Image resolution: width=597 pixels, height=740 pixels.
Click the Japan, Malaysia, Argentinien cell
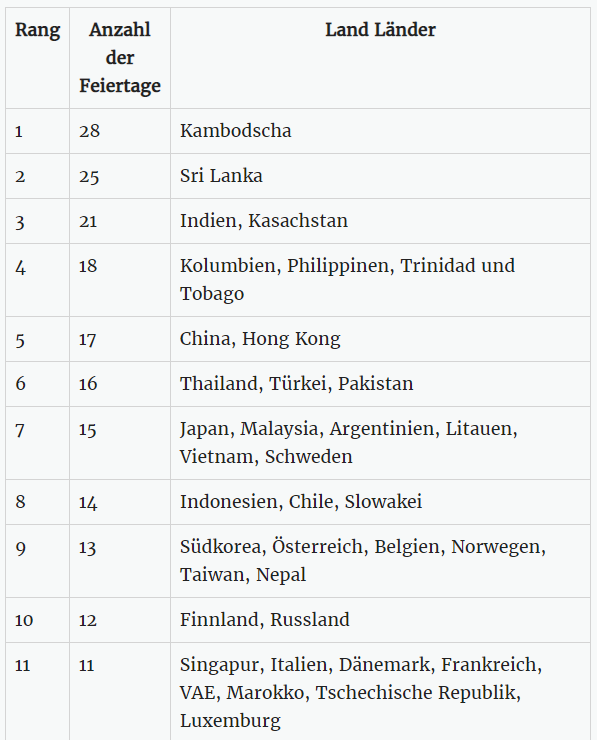pyautogui.click(x=380, y=443)
